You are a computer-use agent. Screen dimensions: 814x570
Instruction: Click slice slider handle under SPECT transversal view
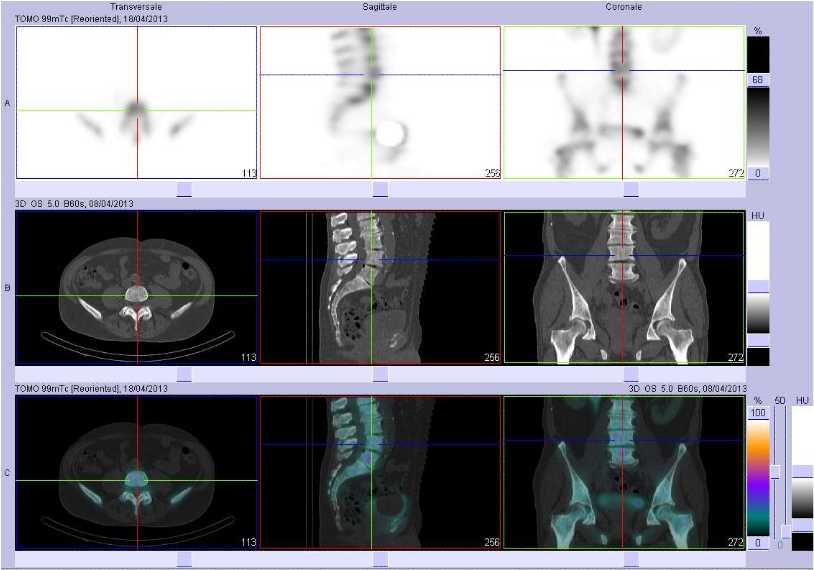pyautogui.click(x=184, y=189)
